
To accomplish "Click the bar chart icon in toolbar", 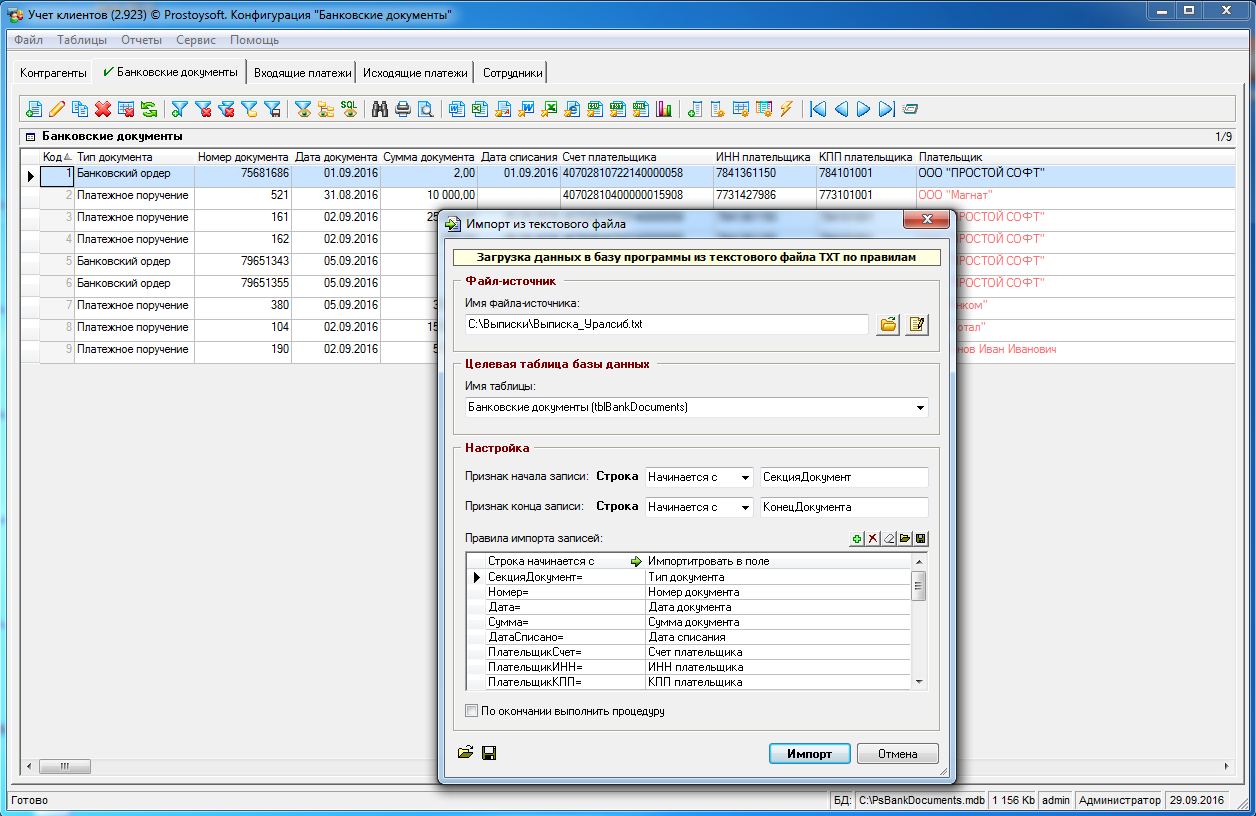I will click(x=664, y=109).
